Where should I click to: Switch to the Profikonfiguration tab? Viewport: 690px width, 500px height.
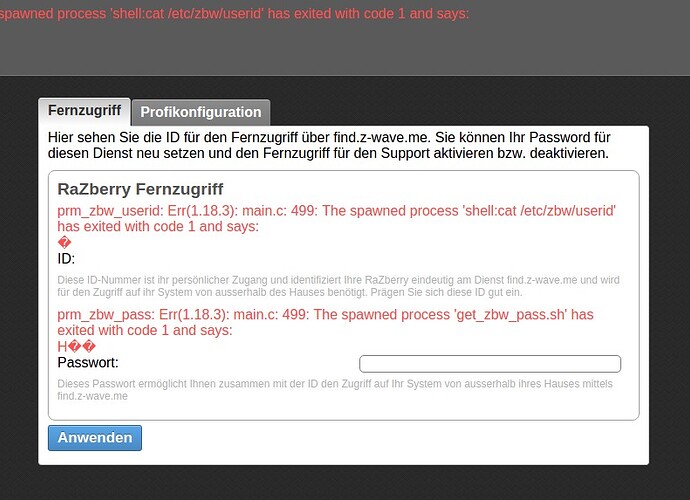[x=201, y=112]
